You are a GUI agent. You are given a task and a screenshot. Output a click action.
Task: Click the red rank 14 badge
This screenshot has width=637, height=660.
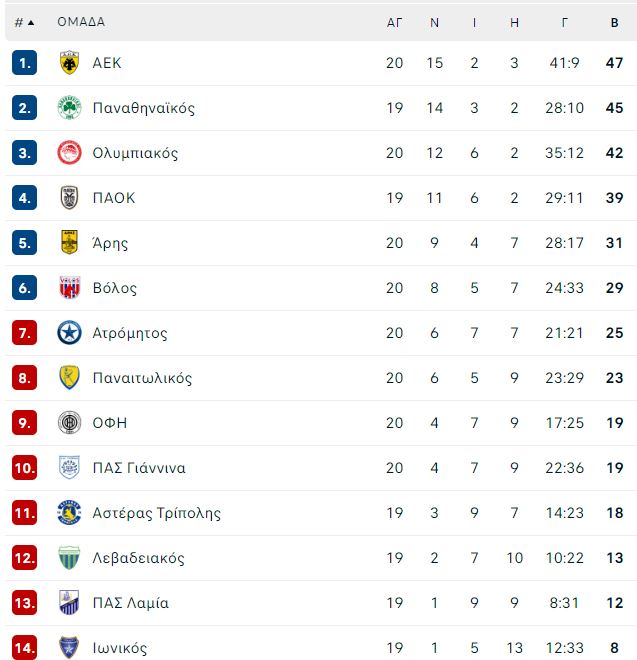click(x=24, y=648)
